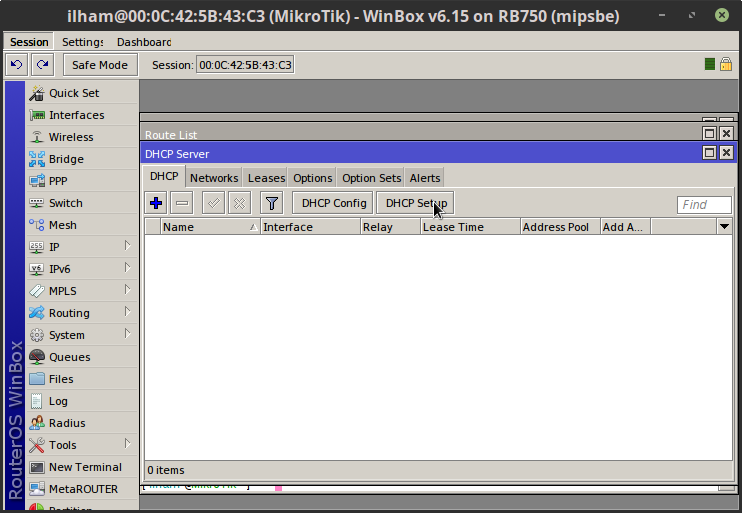Click the remove (minus) DHCP entry button
Viewport: 742px width, 513px height.
pyautogui.click(x=182, y=203)
